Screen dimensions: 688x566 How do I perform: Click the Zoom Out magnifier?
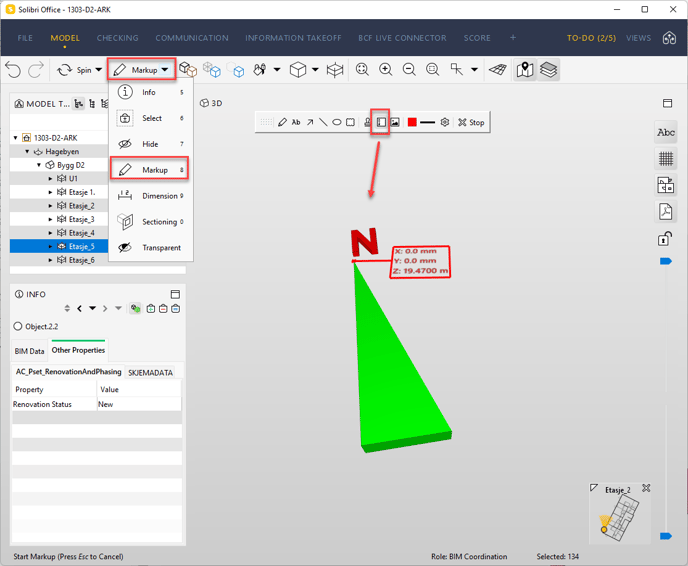409,70
